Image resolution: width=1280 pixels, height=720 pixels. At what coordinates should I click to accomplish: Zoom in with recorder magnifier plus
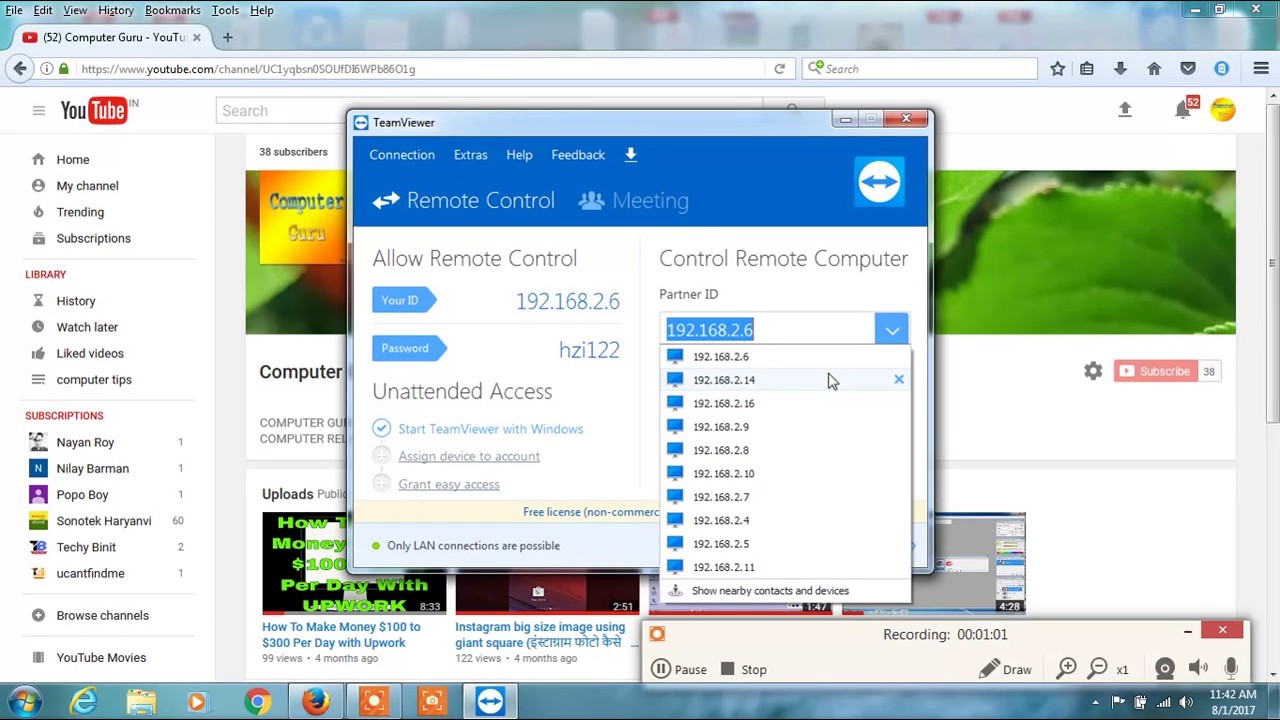click(x=1067, y=669)
